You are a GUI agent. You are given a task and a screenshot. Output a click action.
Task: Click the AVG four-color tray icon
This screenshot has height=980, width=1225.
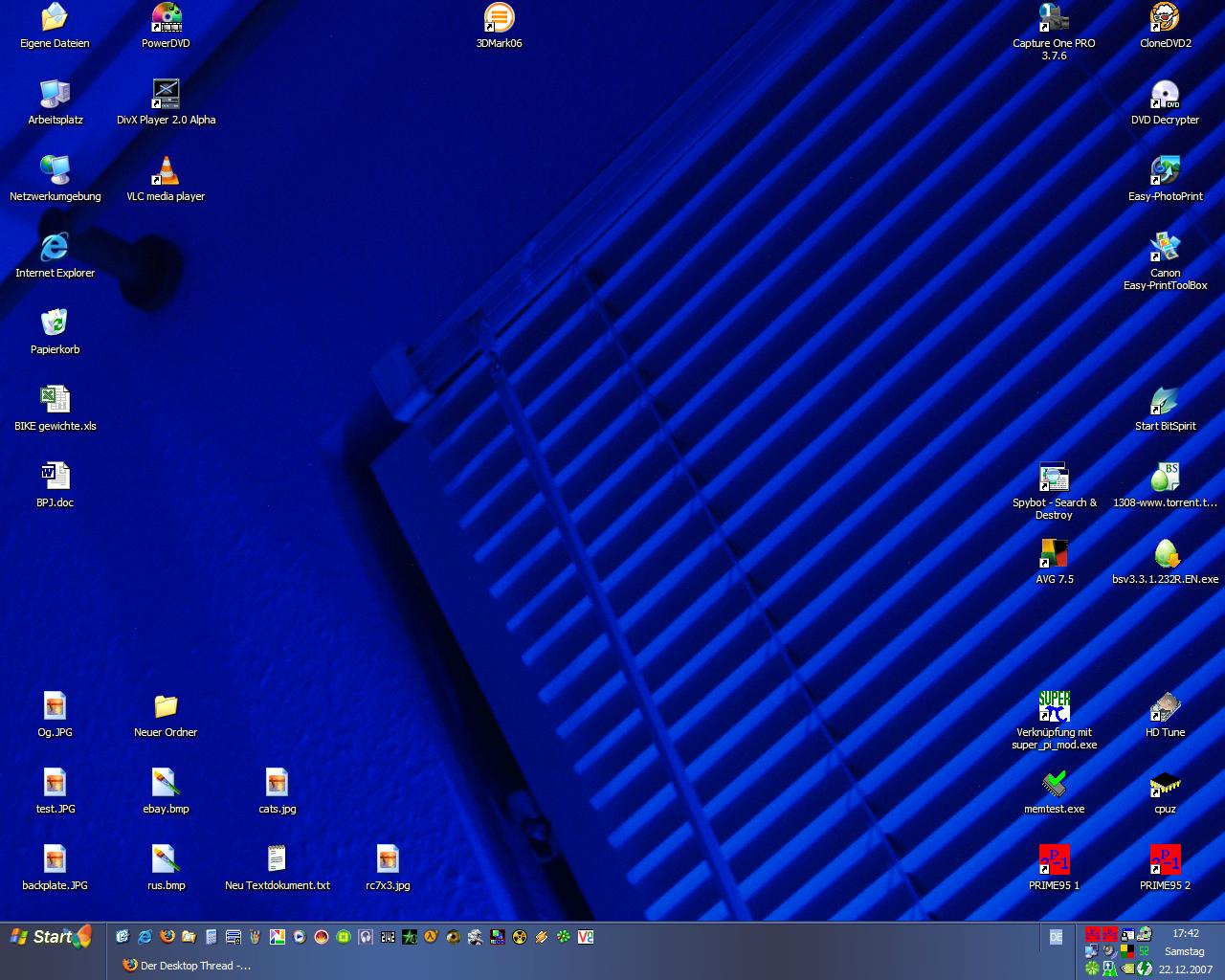pyautogui.click(x=1126, y=951)
